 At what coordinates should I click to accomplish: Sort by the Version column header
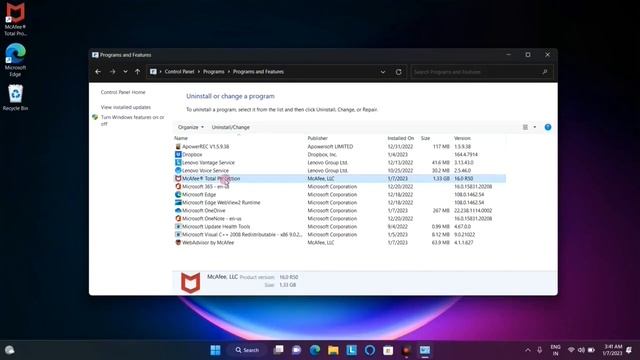pyautogui.click(x=462, y=138)
